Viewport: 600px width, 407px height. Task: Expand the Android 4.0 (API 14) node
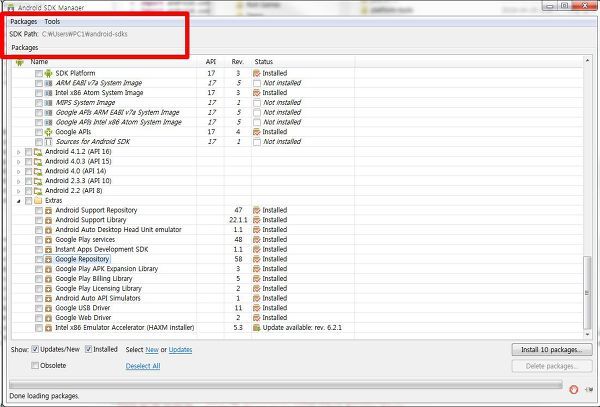pos(18,172)
